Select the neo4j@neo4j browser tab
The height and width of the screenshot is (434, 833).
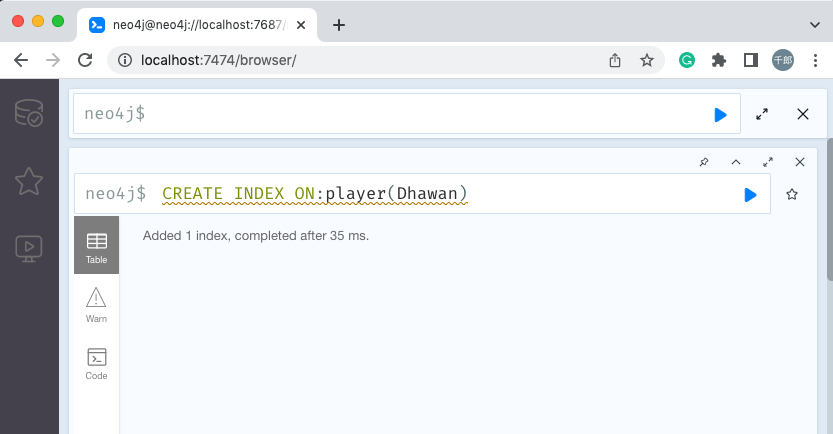pos(197,25)
